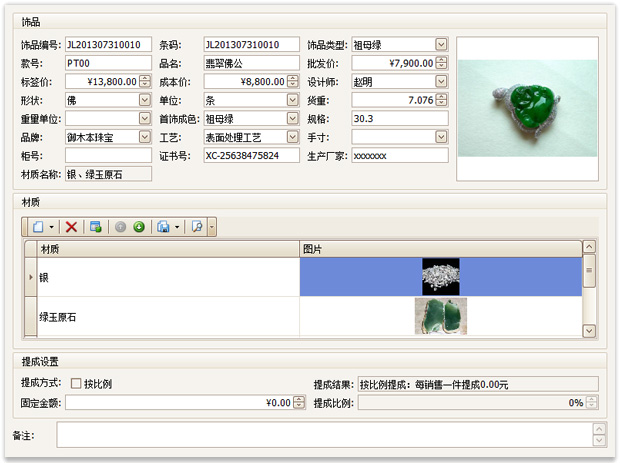Move row down with green arrow icon
Viewport: 620px width, 463px height.
point(139,227)
